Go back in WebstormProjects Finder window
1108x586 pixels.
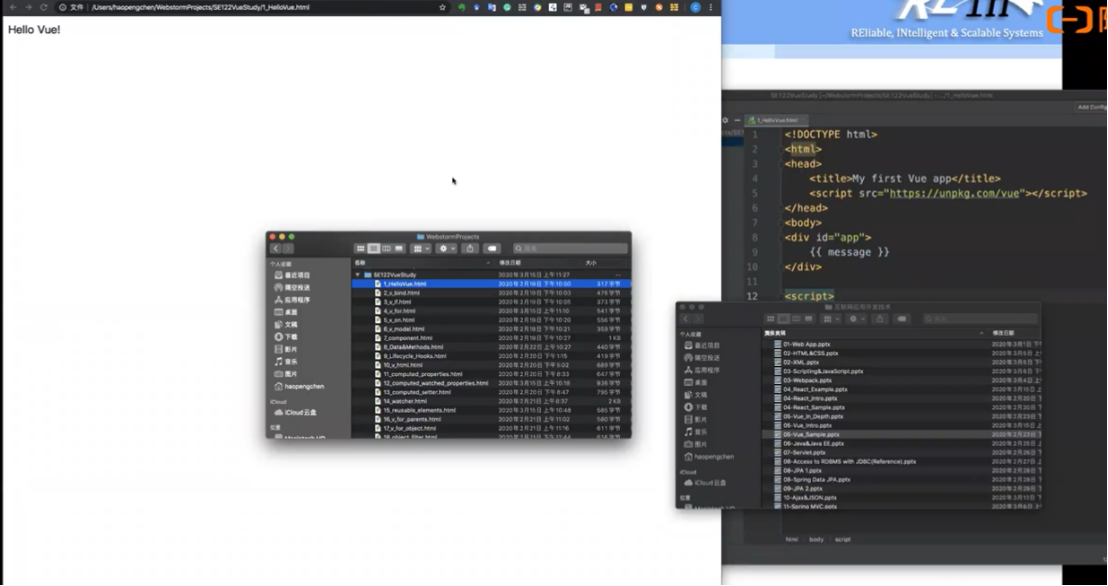(x=276, y=249)
